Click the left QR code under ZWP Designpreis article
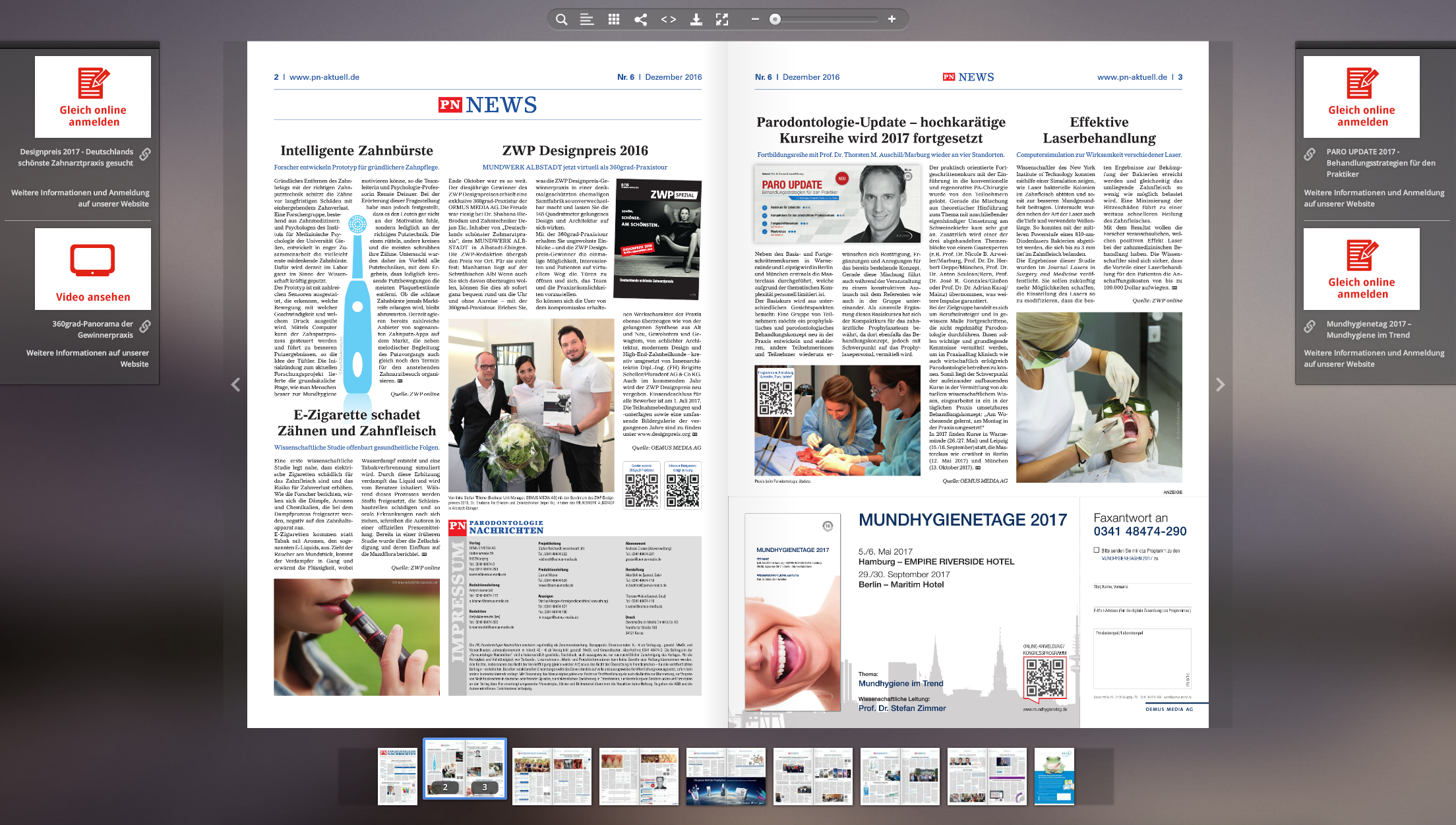This screenshot has height=825, width=1456. point(642,491)
